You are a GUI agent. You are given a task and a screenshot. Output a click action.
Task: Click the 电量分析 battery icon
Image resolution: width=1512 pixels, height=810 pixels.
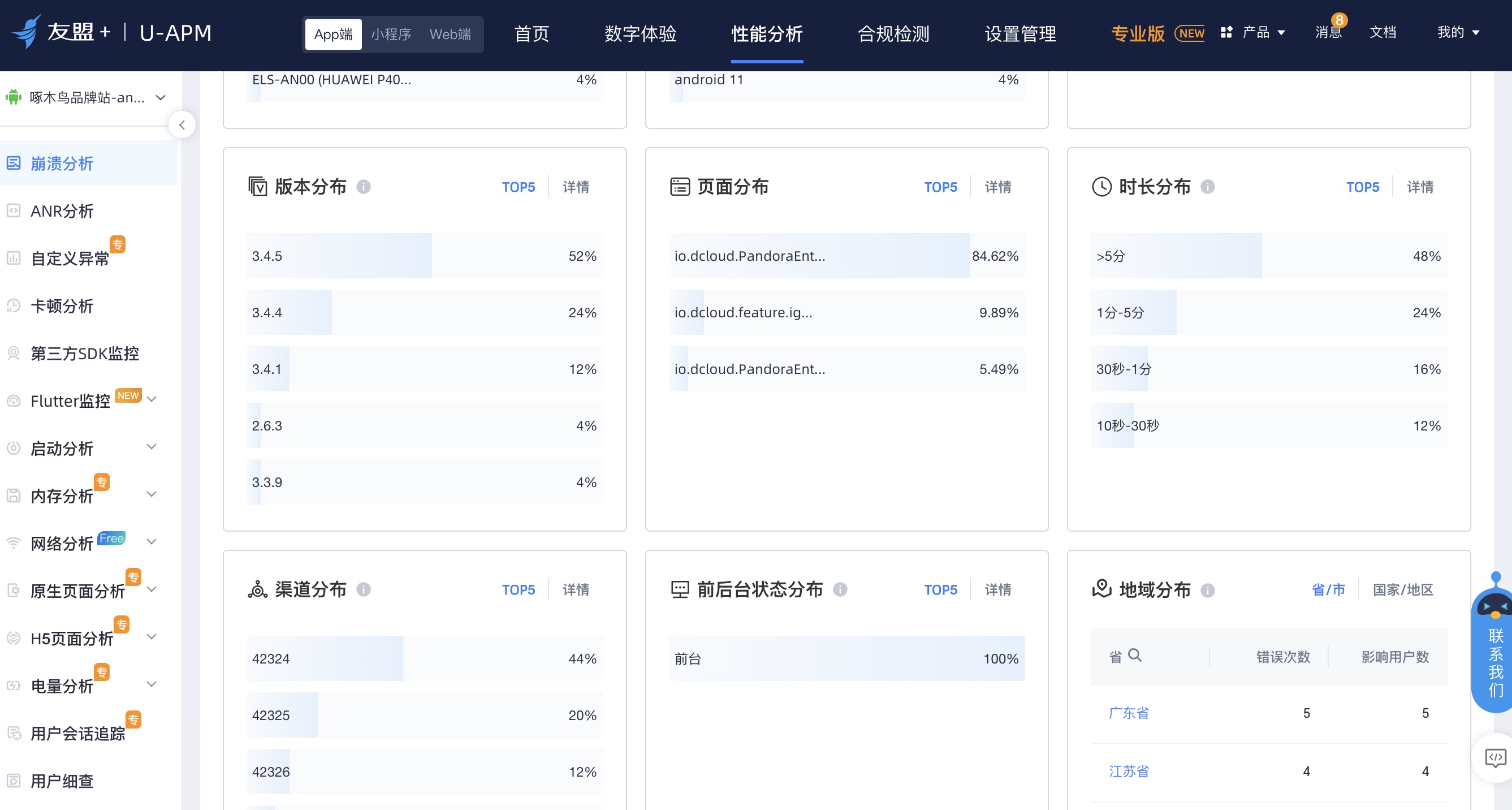pos(14,686)
